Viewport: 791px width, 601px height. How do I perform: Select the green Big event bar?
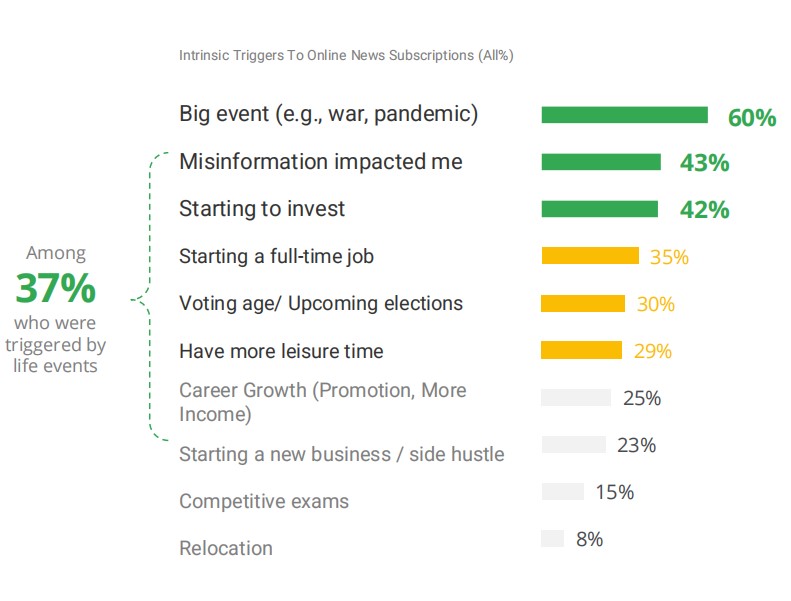click(x=624, y=115)
